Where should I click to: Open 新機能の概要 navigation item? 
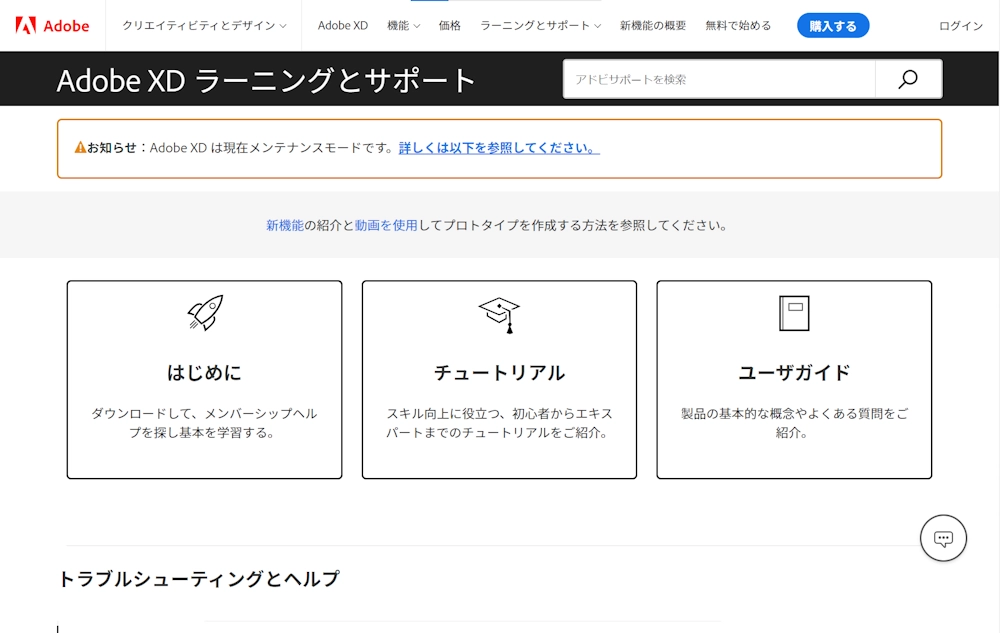point(653,26)
